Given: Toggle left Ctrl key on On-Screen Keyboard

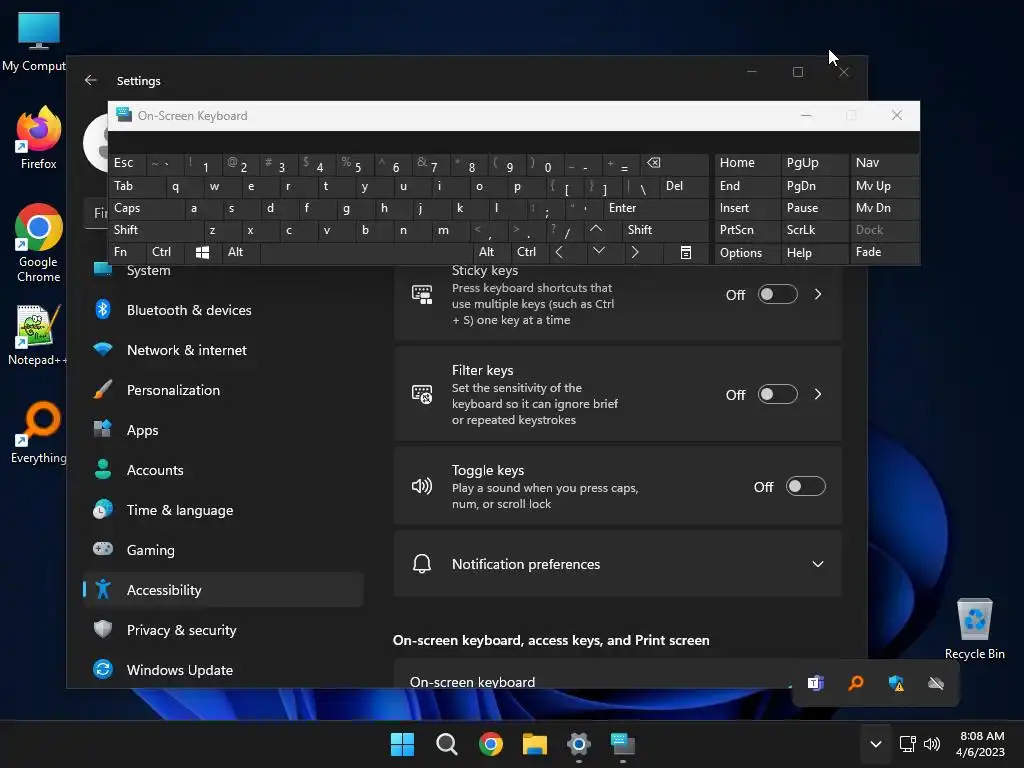Looking at the screenshot, I should coord(165,252).
